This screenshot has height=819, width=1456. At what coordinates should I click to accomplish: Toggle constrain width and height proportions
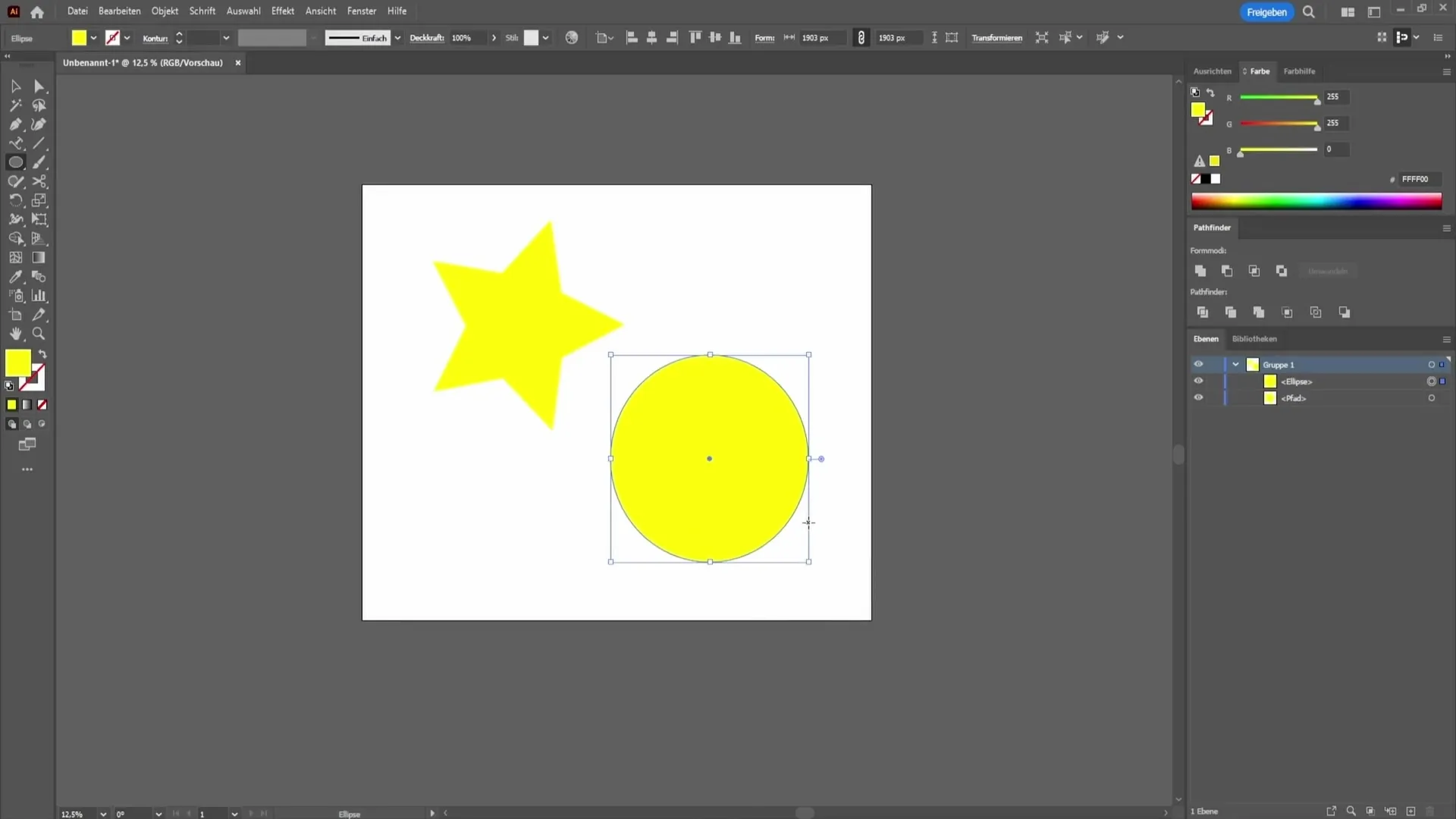[x=861, y=38]
